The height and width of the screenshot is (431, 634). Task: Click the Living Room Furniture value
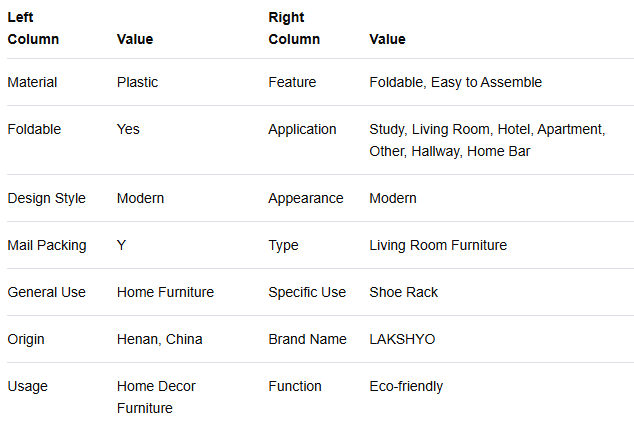[x=438, y=245]
